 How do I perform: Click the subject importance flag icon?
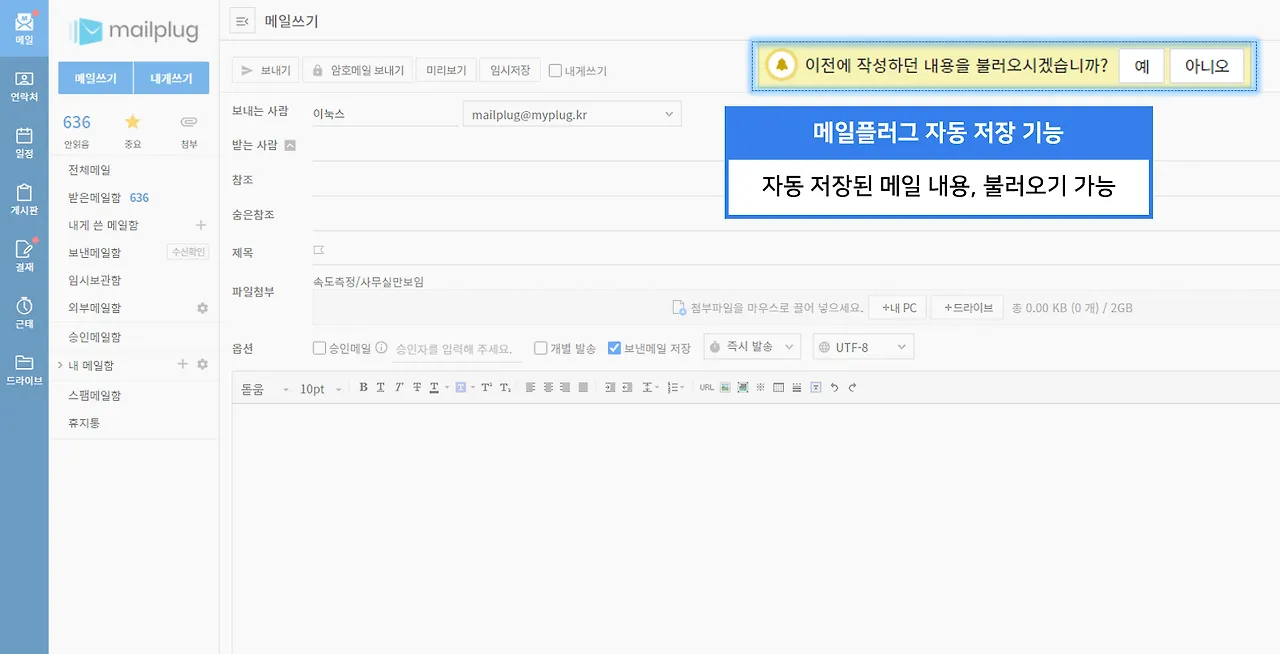point(319,250)
